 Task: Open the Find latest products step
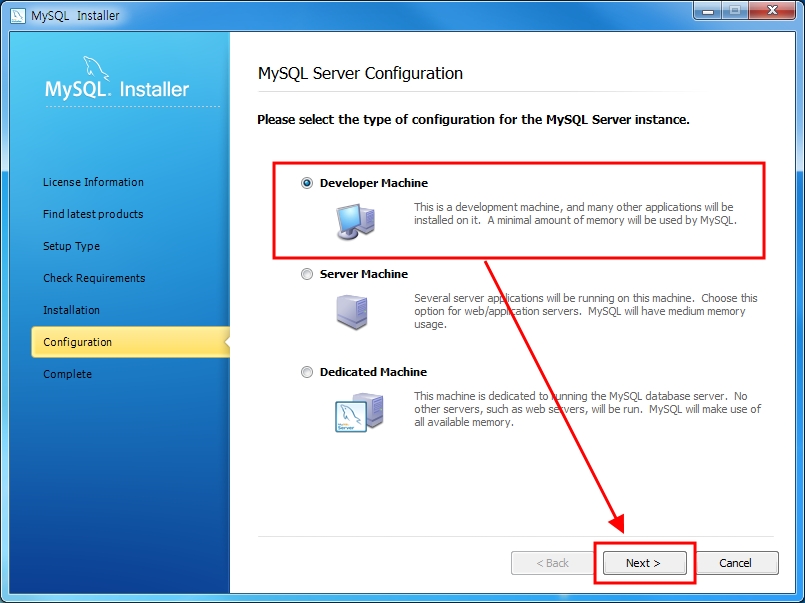(x=93, y=214)
